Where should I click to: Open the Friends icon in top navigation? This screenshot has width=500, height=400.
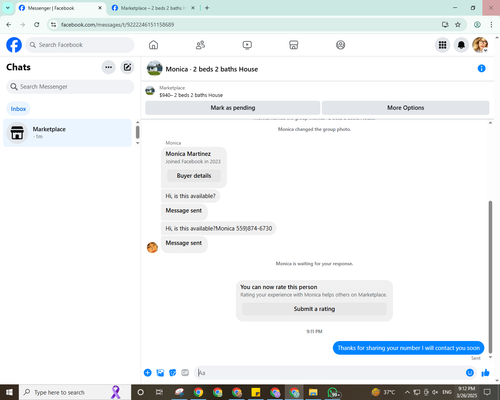(200, 45)
